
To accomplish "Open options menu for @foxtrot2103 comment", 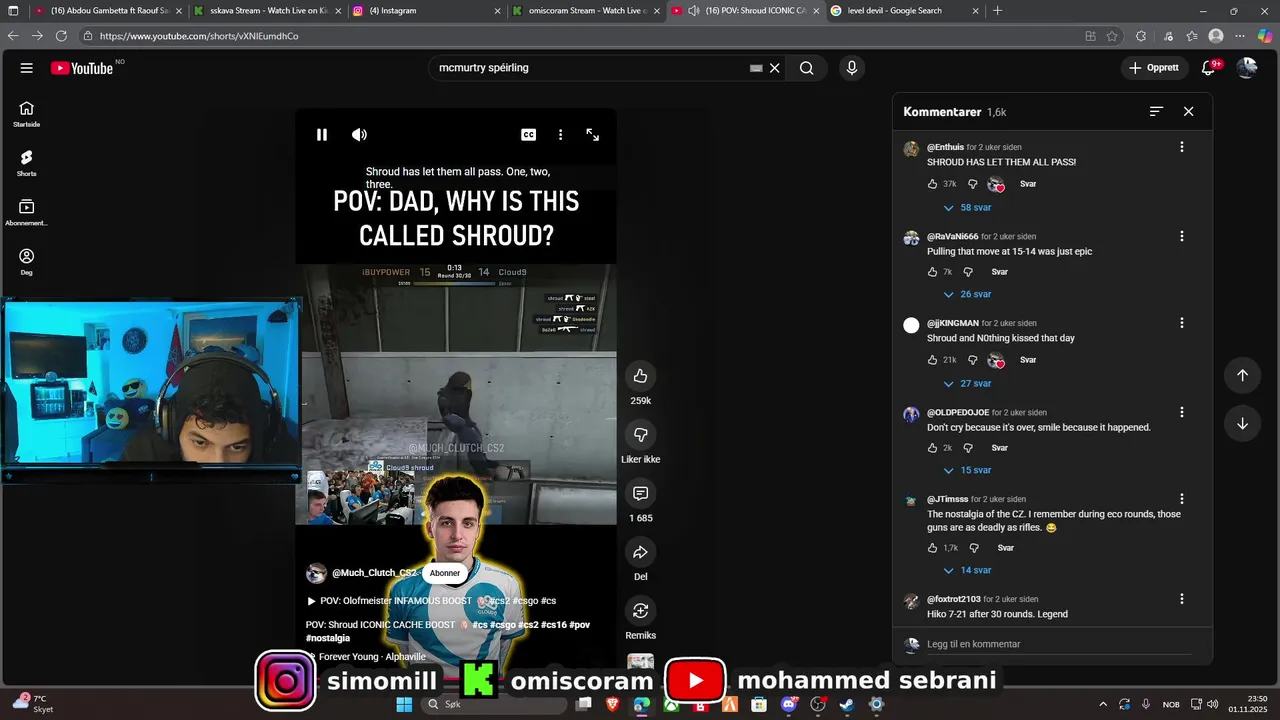I will 1181,599.
